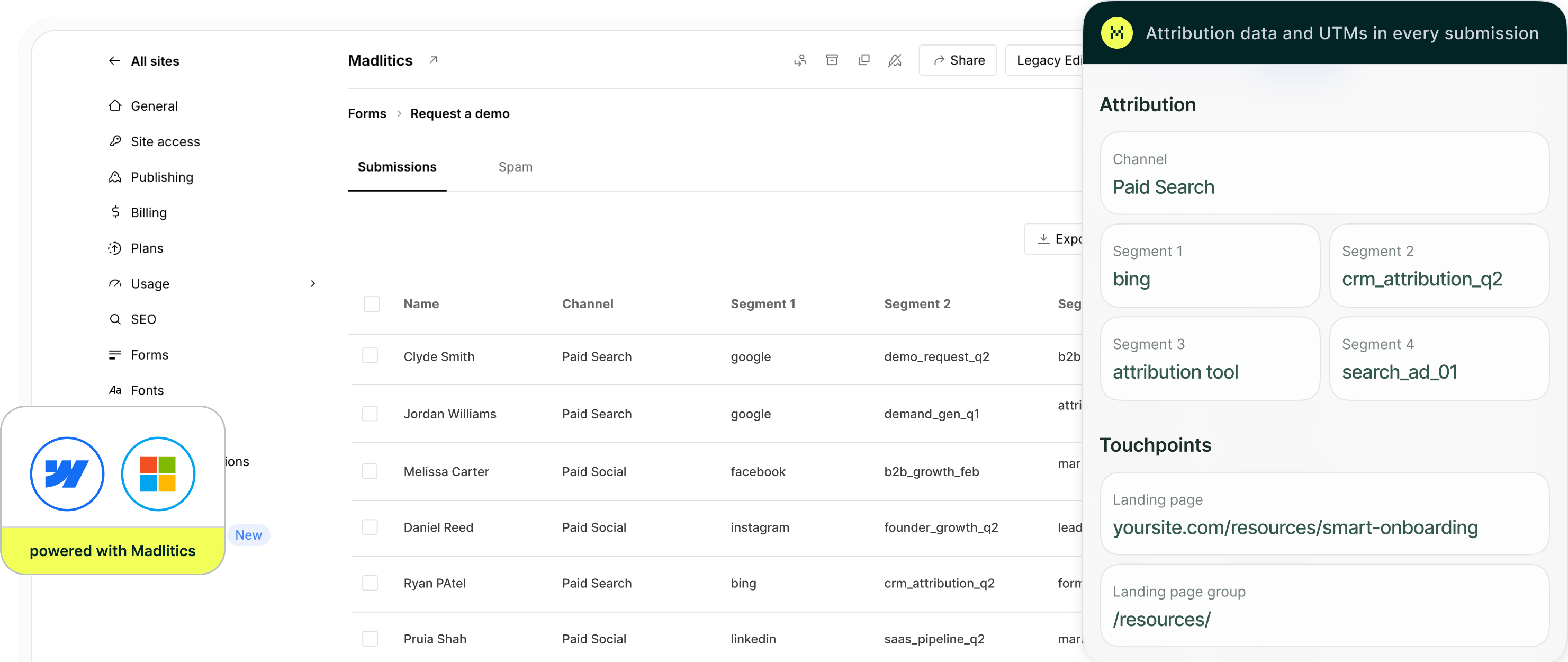Viewport: 1568px width, 662px height.
Task: Click demand_gen_q1 cell
Action: (931, 414)
